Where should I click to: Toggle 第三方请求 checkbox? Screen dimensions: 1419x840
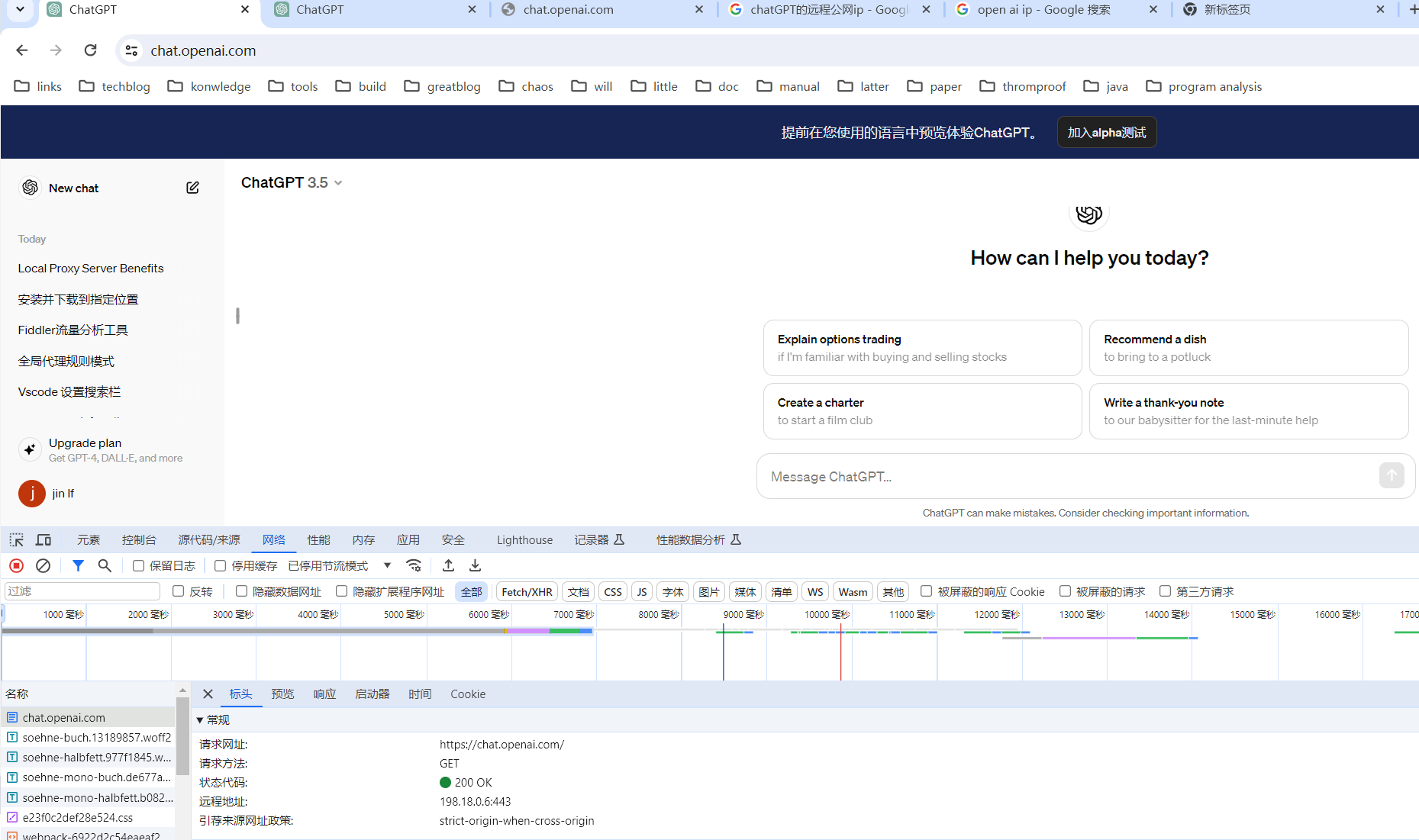pos(1165,591)
